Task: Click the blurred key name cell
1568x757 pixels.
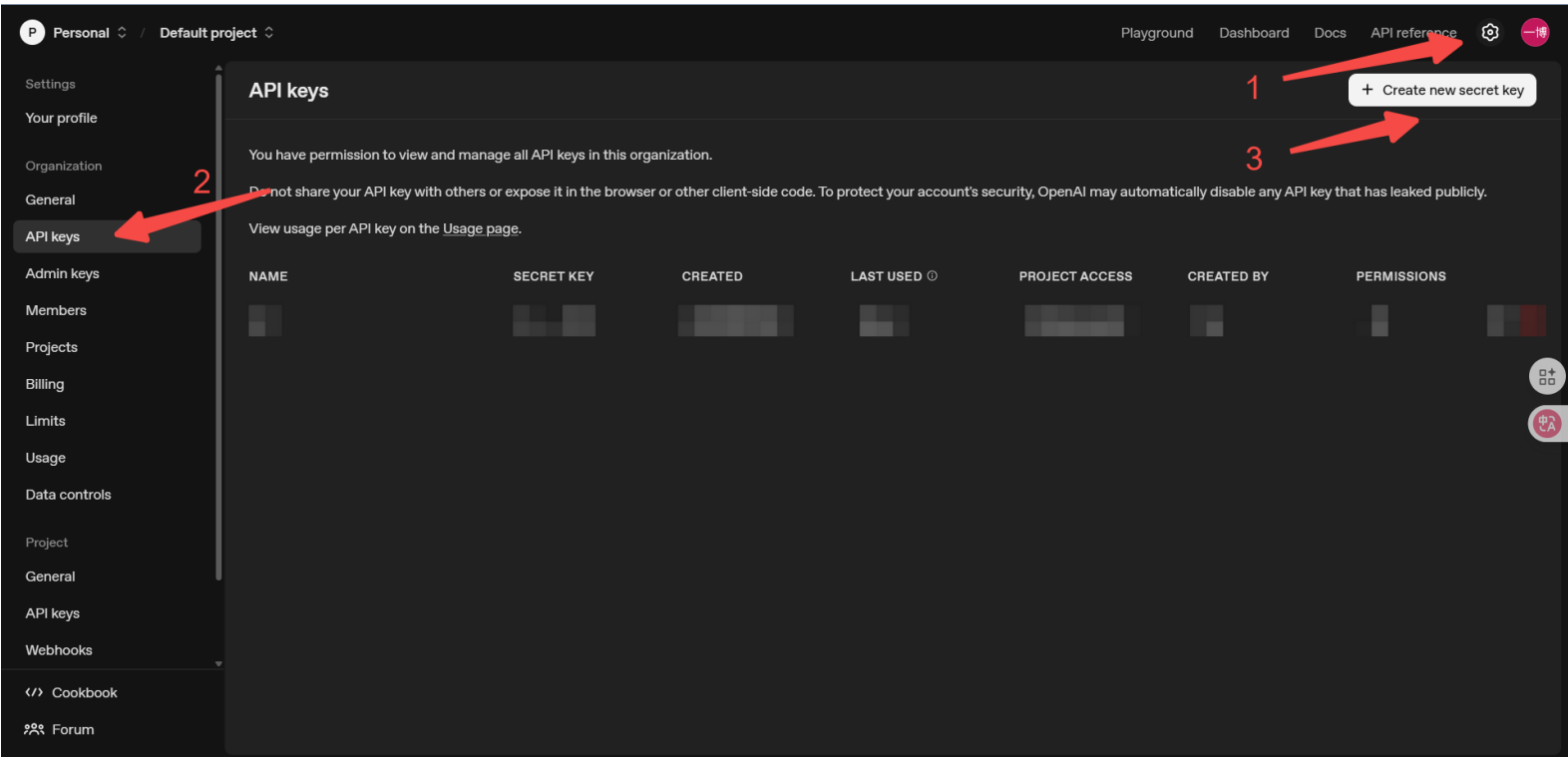Action: (265, 320)
